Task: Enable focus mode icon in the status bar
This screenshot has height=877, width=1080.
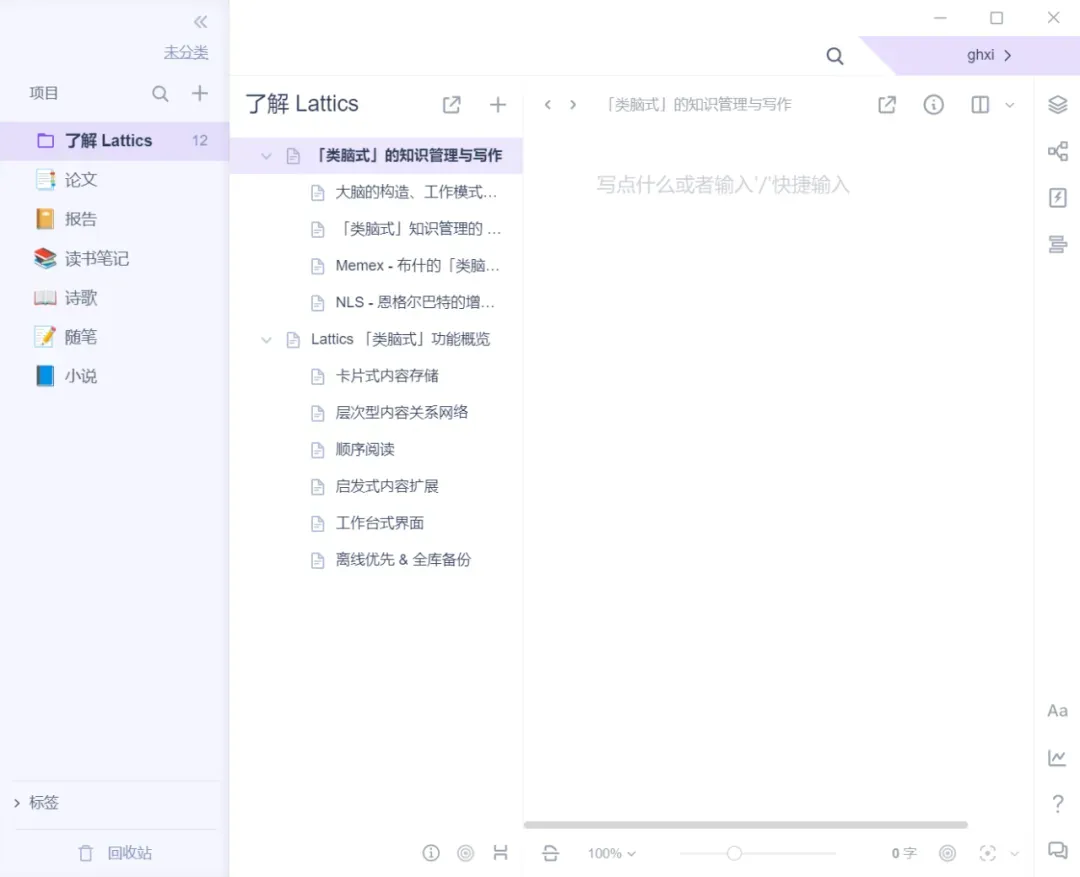Action: (988, 854)
